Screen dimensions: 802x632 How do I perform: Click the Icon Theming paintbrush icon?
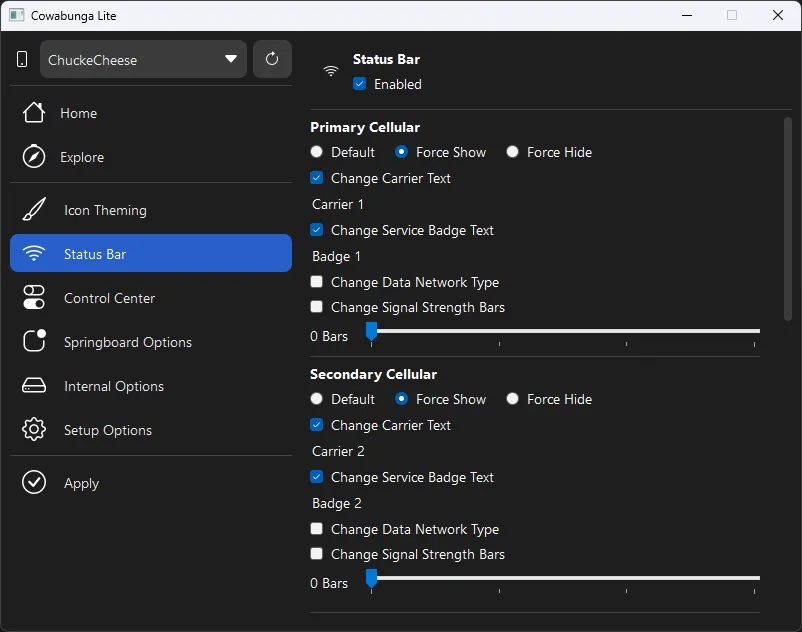coord(34,210)
